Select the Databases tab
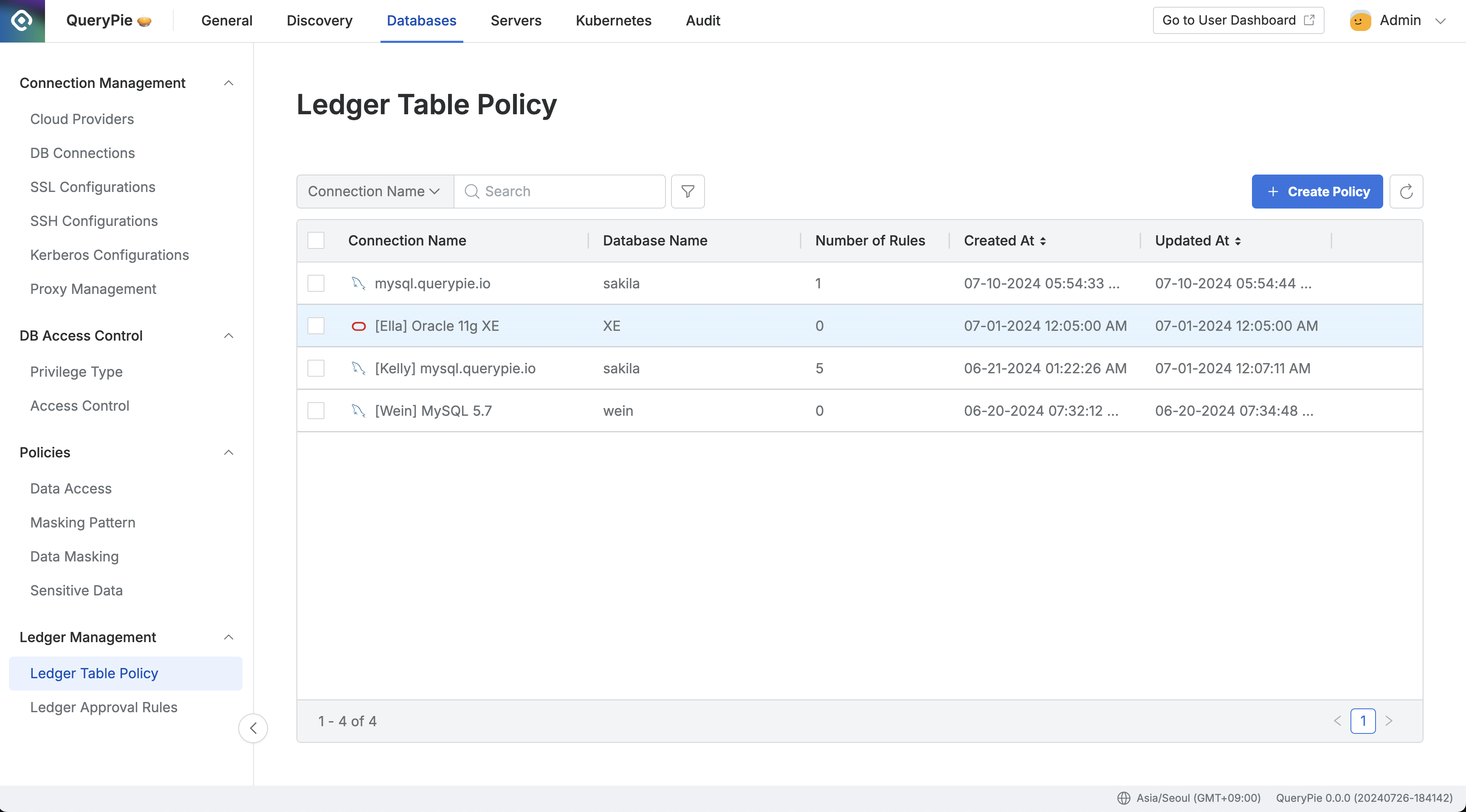The width and height of the screenshot is (1466, 812). point(421,20)
